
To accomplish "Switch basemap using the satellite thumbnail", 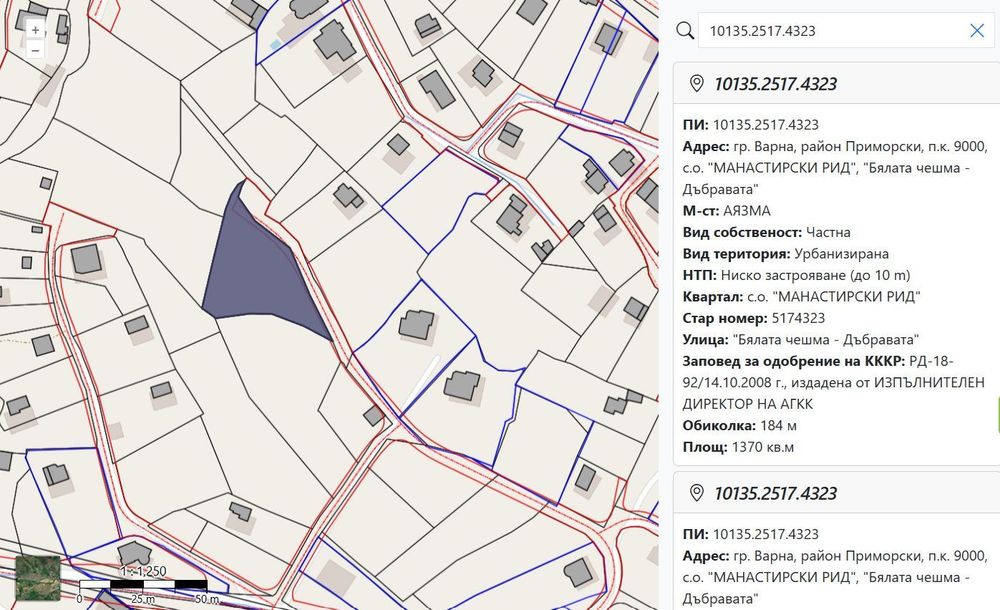I will coord(38,578).
